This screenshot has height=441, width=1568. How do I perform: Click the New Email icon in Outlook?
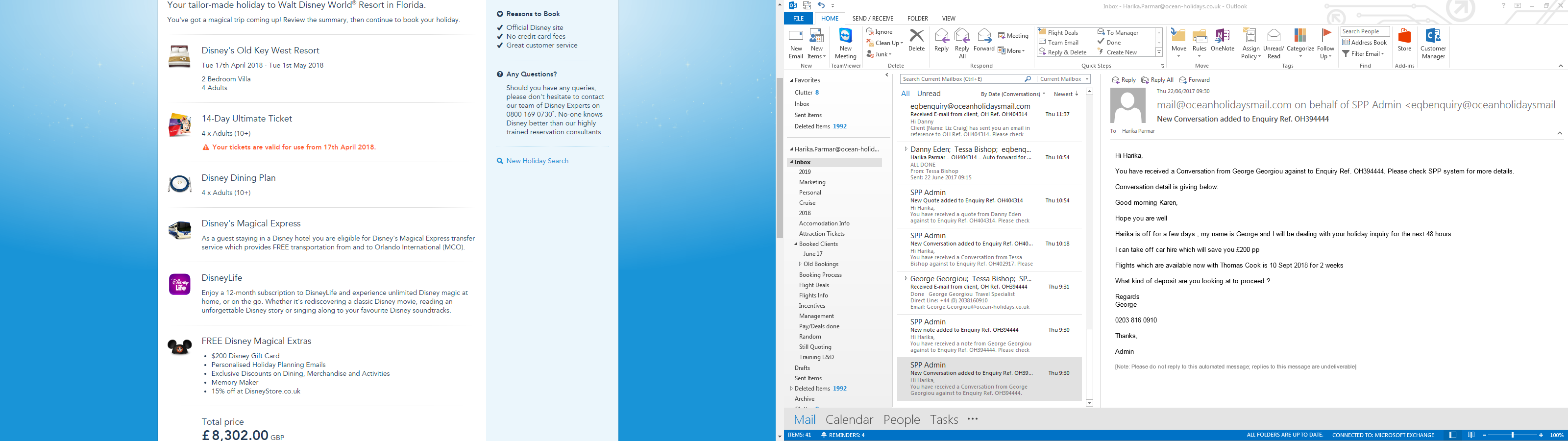pos(796,43)
